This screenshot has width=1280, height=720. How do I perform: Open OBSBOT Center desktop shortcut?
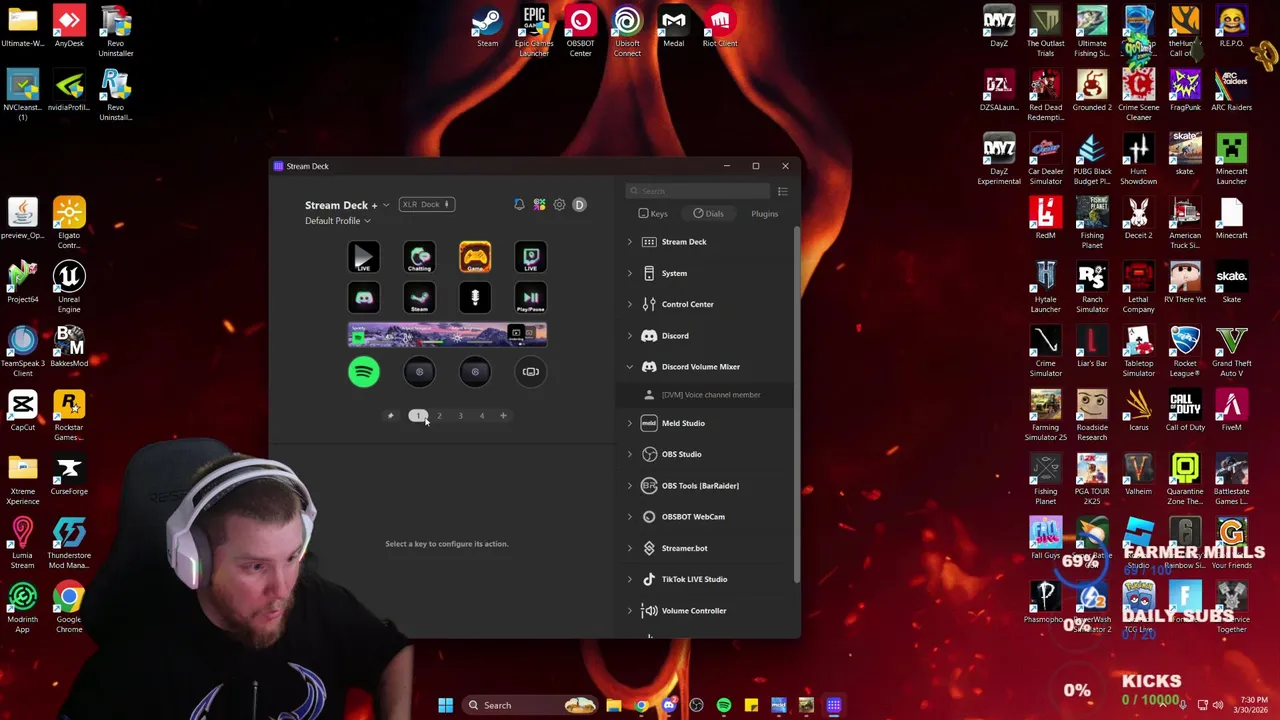pyautogui.click(x=580, y=31)
